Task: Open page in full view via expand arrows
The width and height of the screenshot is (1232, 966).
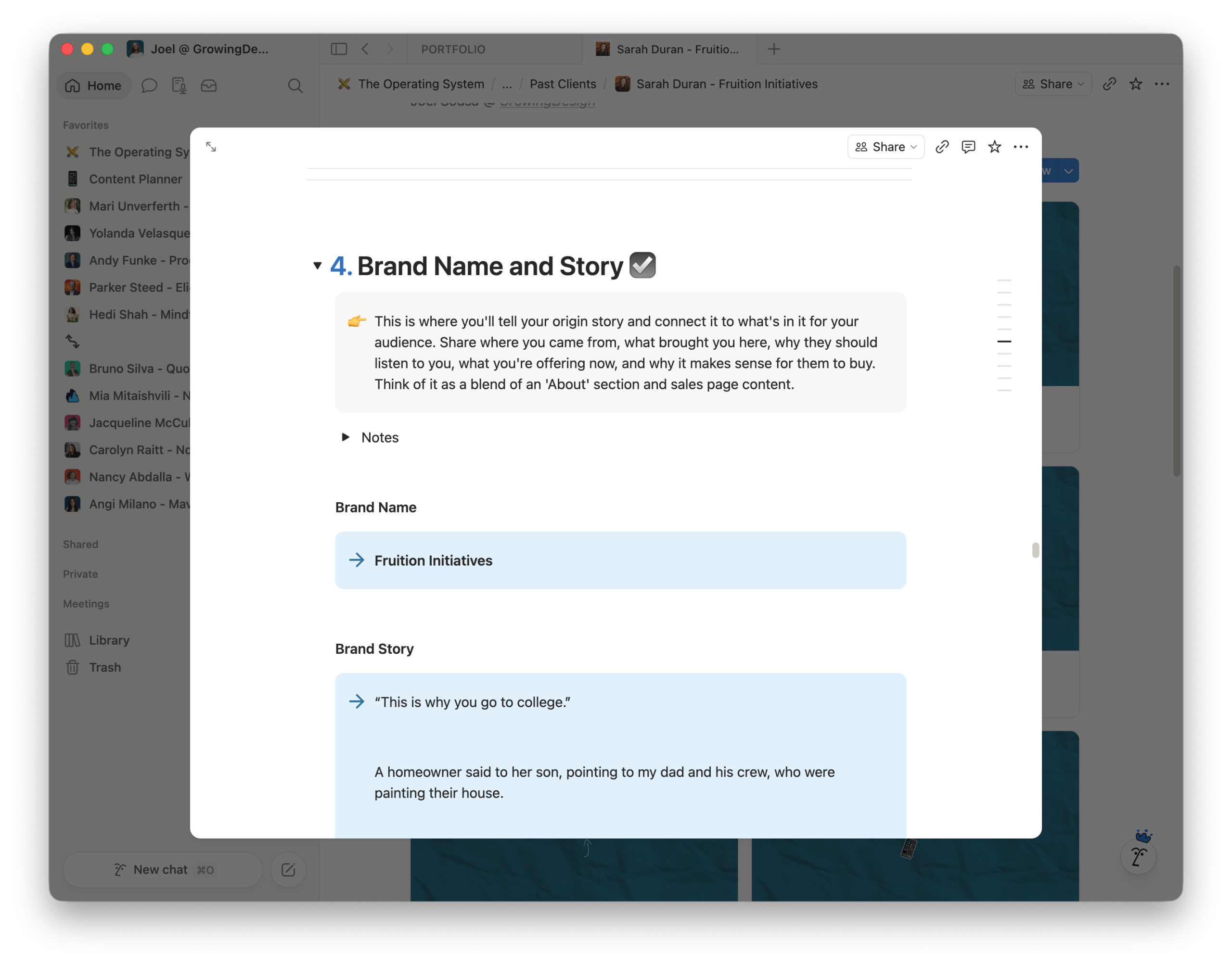Action: click(x=211, y=147)
